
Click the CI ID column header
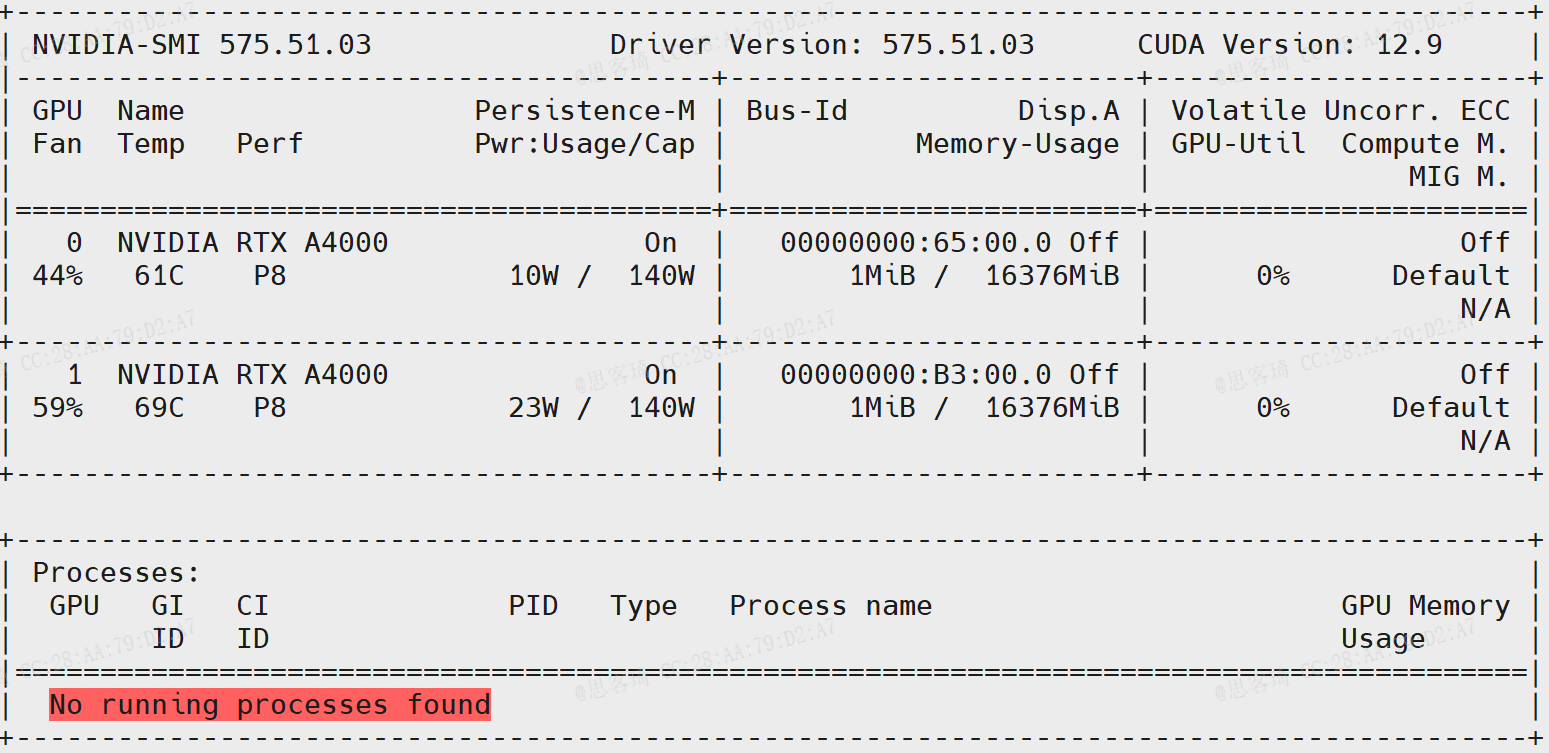click(x=253, y=623)
